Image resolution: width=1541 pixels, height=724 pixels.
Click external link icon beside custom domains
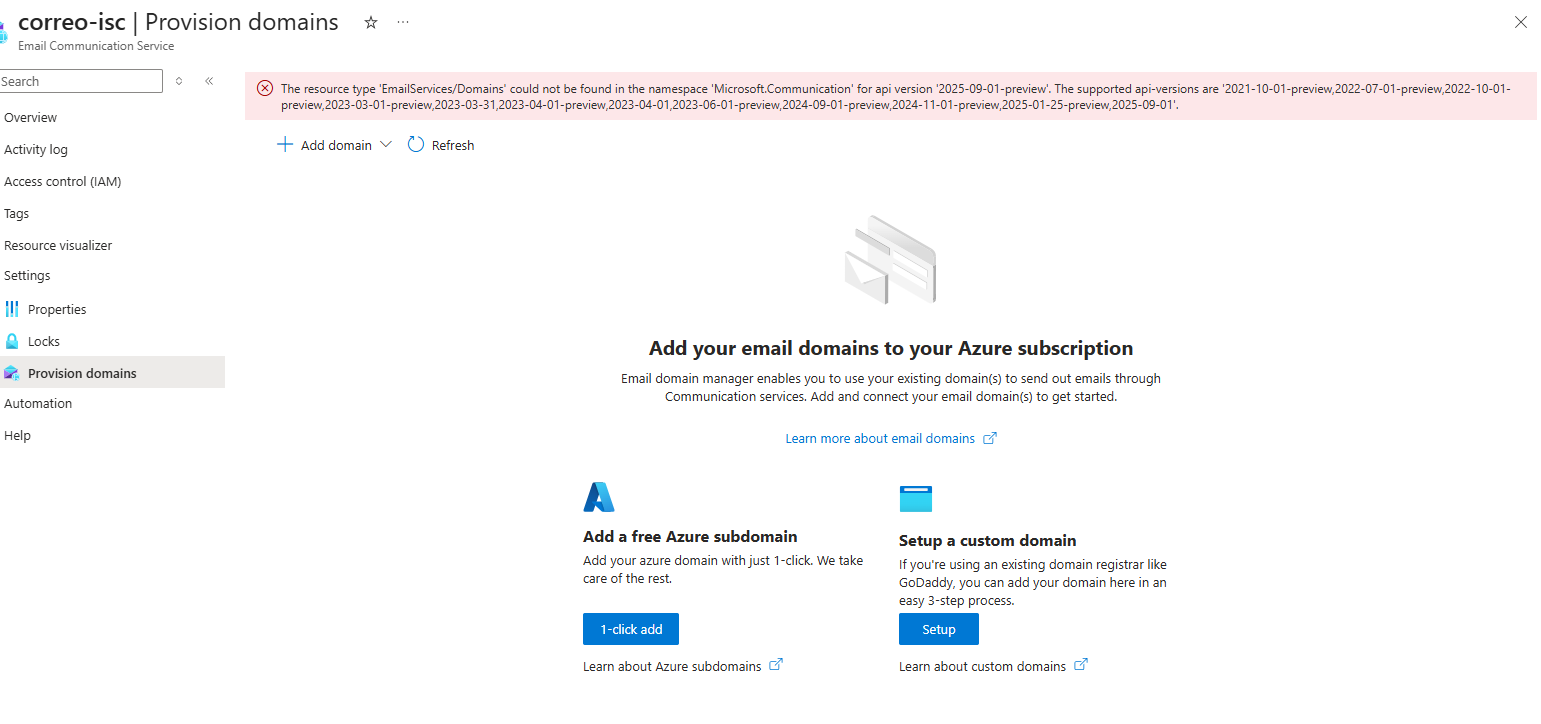pos(1081,665)
